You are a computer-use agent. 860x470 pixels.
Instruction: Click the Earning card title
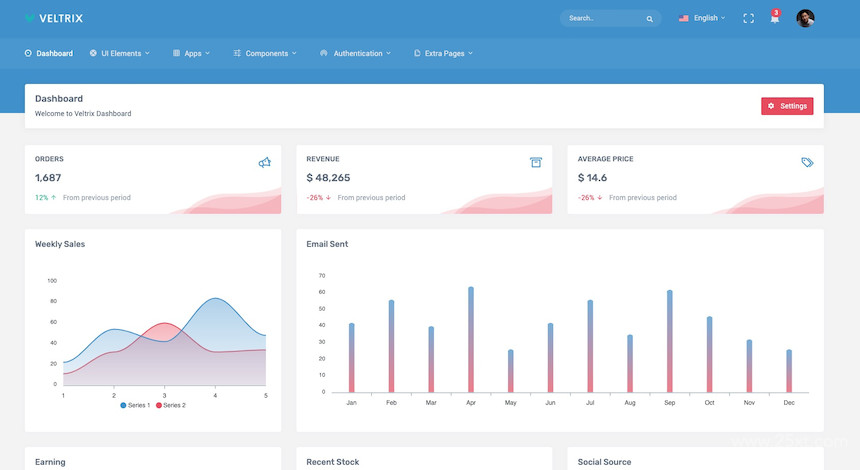[50, 462]
